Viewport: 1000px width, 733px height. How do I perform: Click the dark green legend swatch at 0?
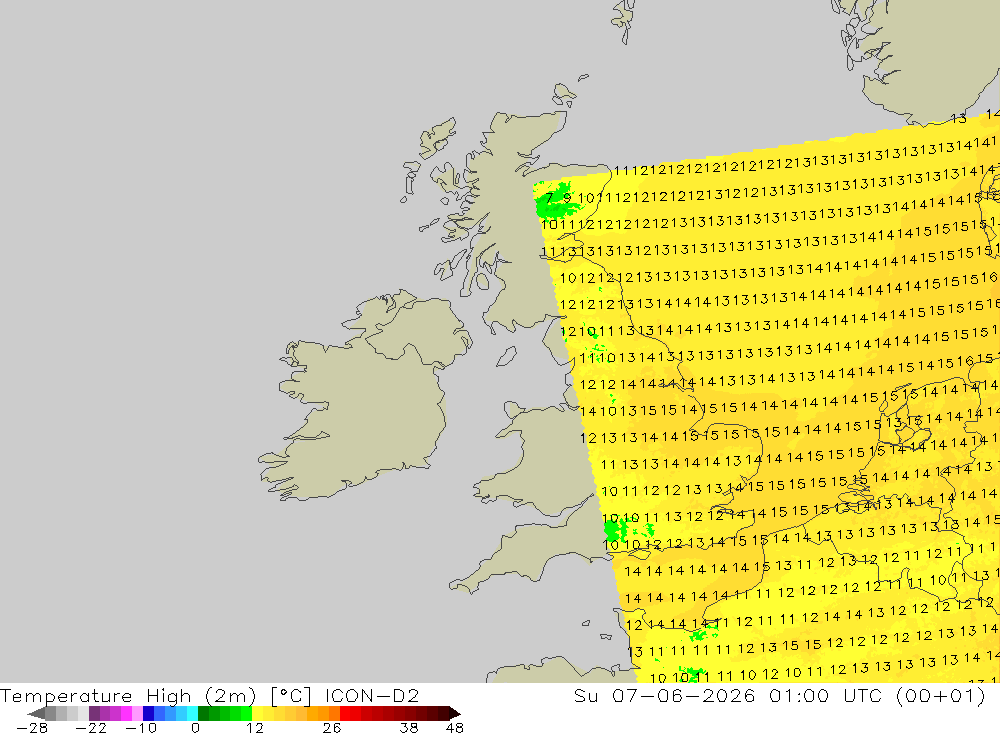pos(203,713)
